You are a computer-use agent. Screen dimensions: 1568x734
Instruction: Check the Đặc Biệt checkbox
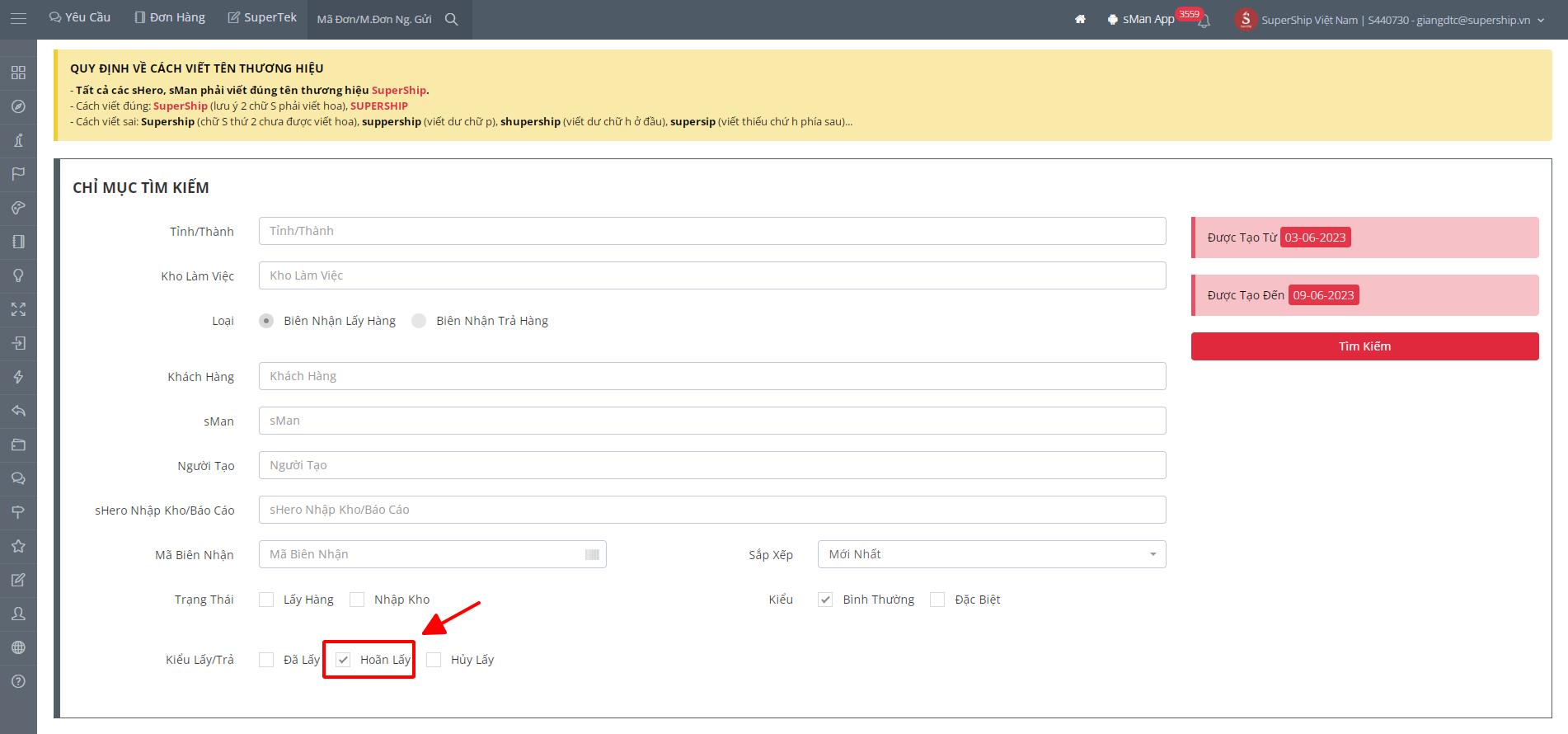[x=937, y=600]
